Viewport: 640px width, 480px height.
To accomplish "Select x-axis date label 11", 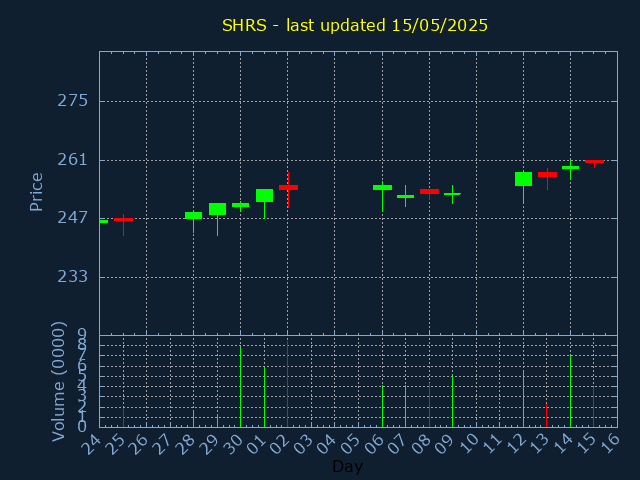I will pos(492,444).
